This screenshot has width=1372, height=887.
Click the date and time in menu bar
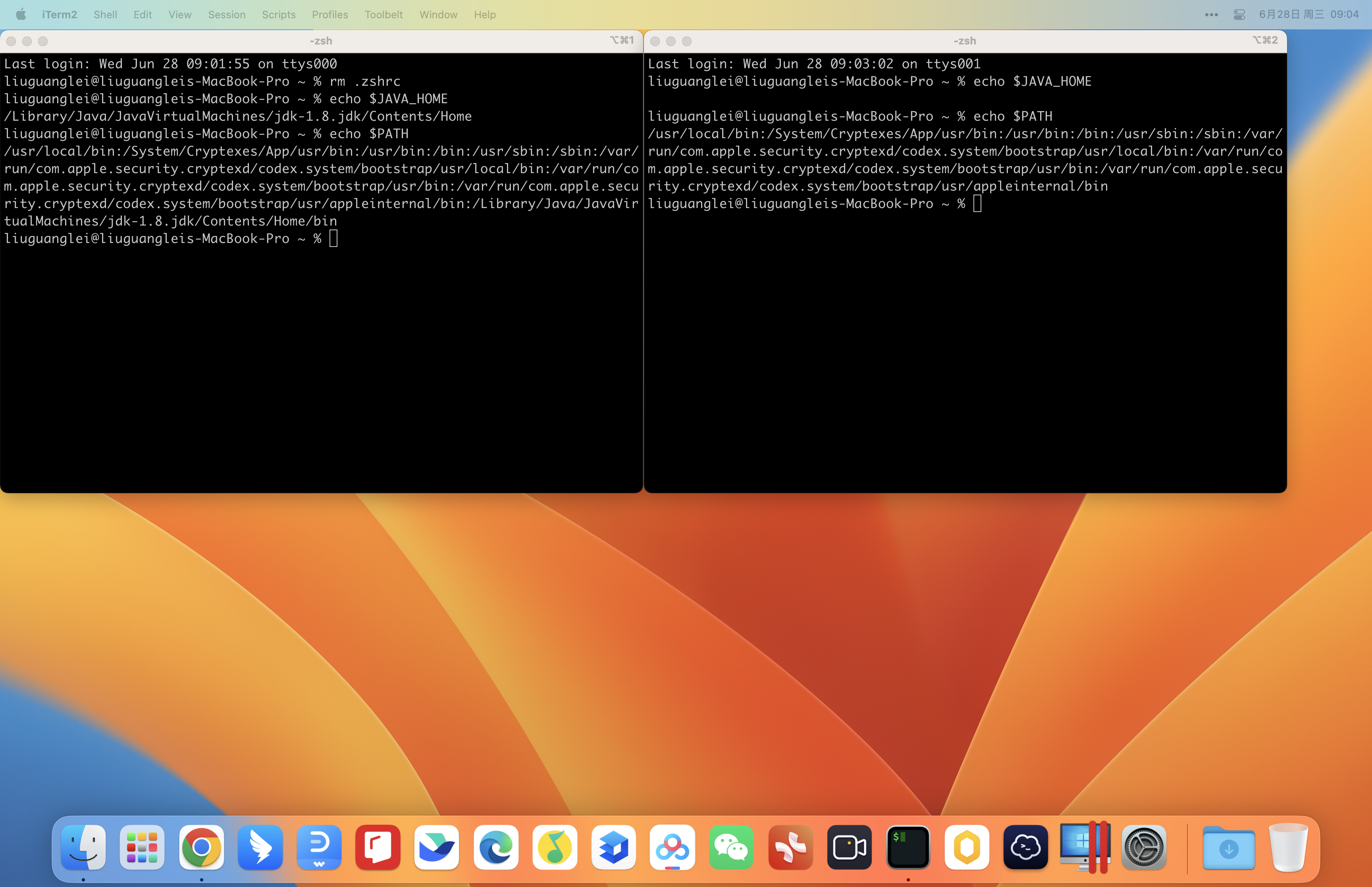(1308, 14)
